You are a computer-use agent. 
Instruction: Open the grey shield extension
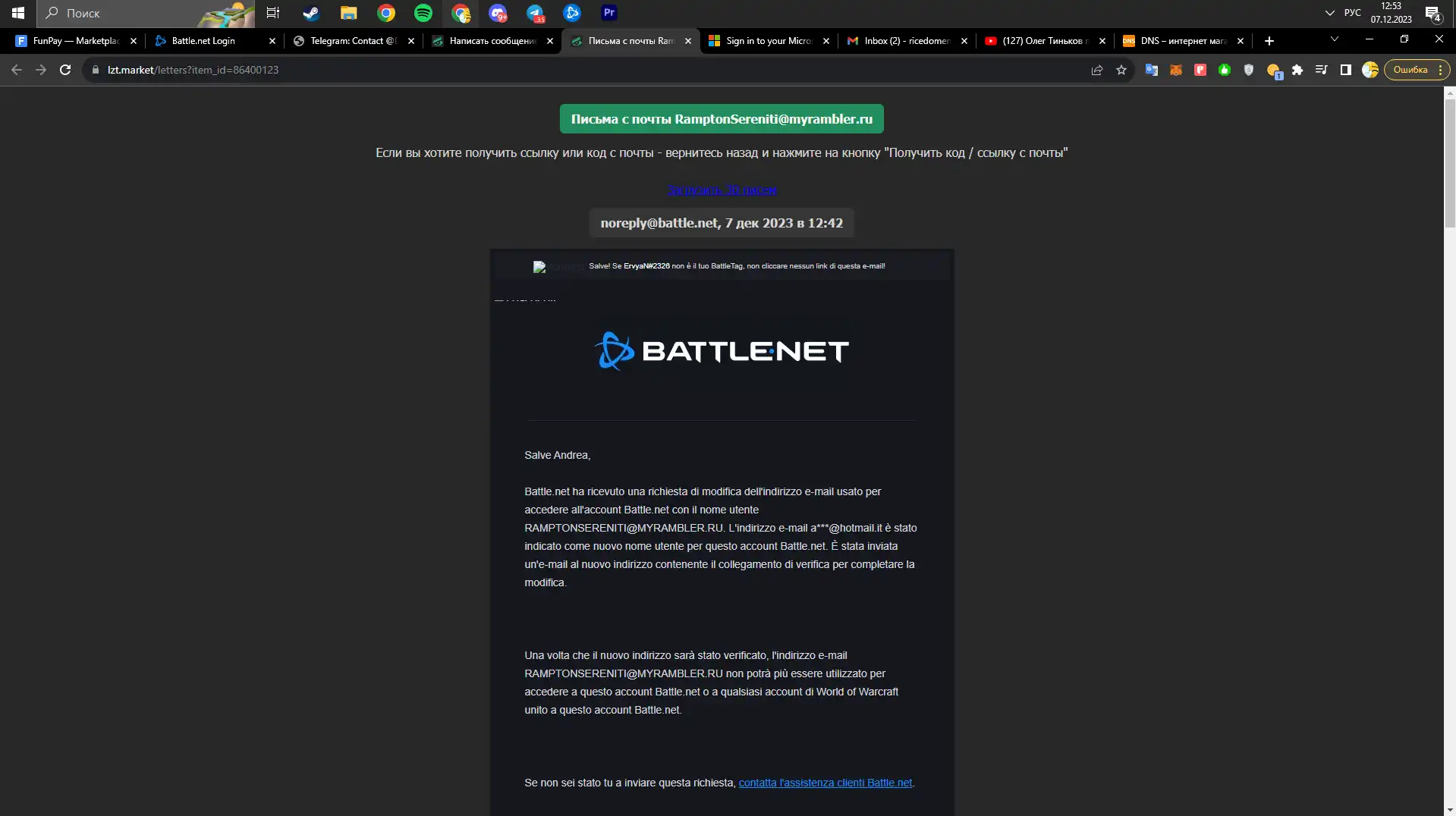point(1248,70)
